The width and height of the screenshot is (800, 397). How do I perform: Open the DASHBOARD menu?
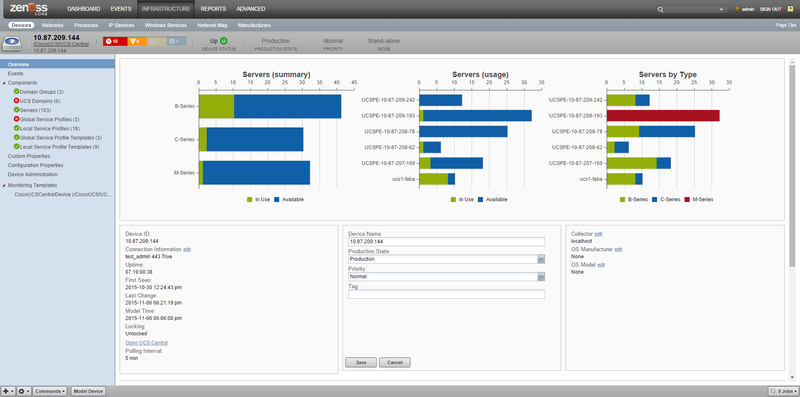coord(84,9)
